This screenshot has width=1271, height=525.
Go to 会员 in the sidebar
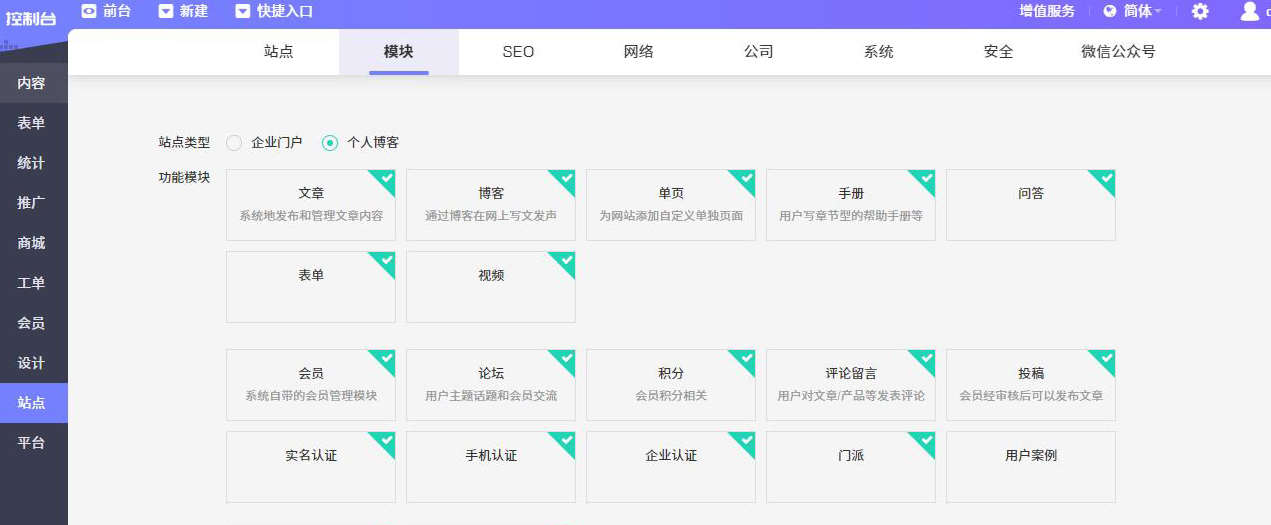pos(31,323)
